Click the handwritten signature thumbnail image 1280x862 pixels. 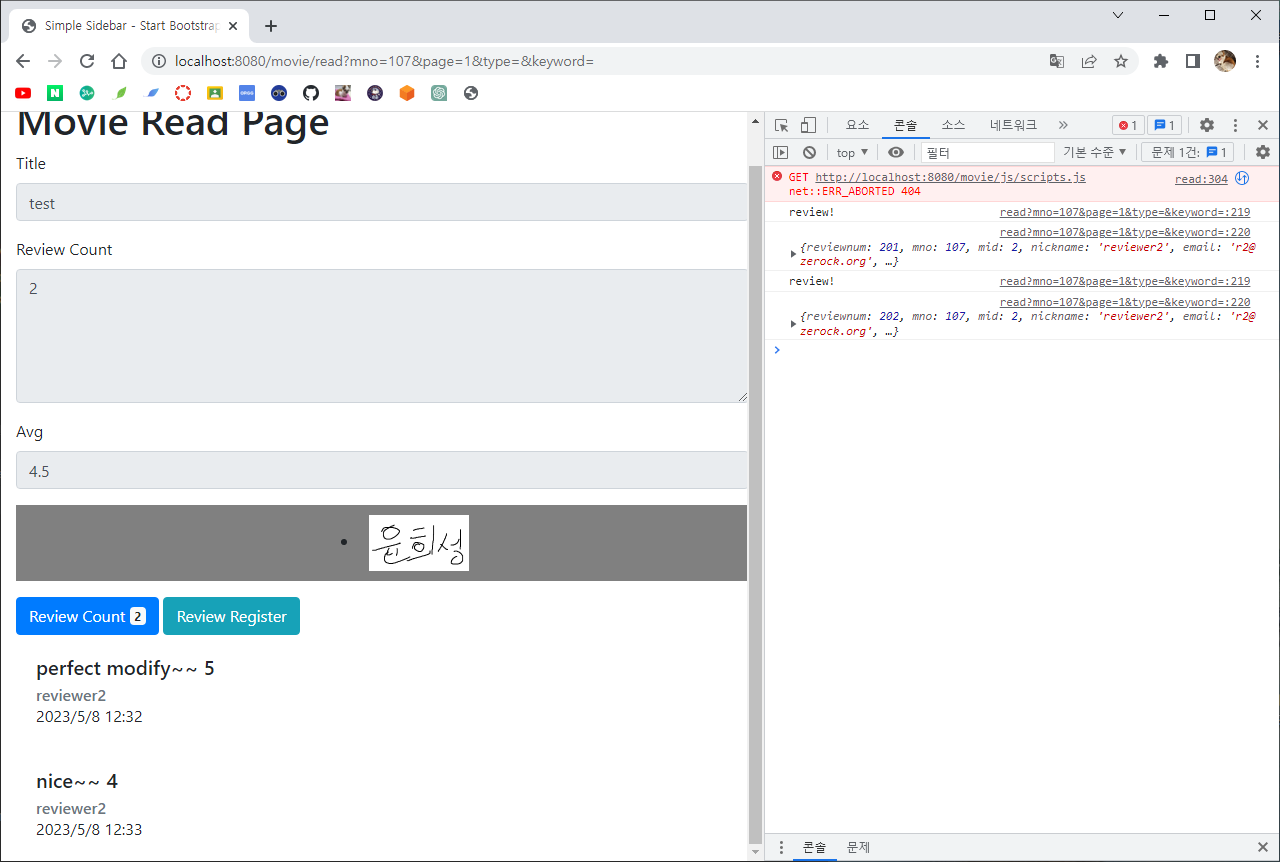coord(419,543)
